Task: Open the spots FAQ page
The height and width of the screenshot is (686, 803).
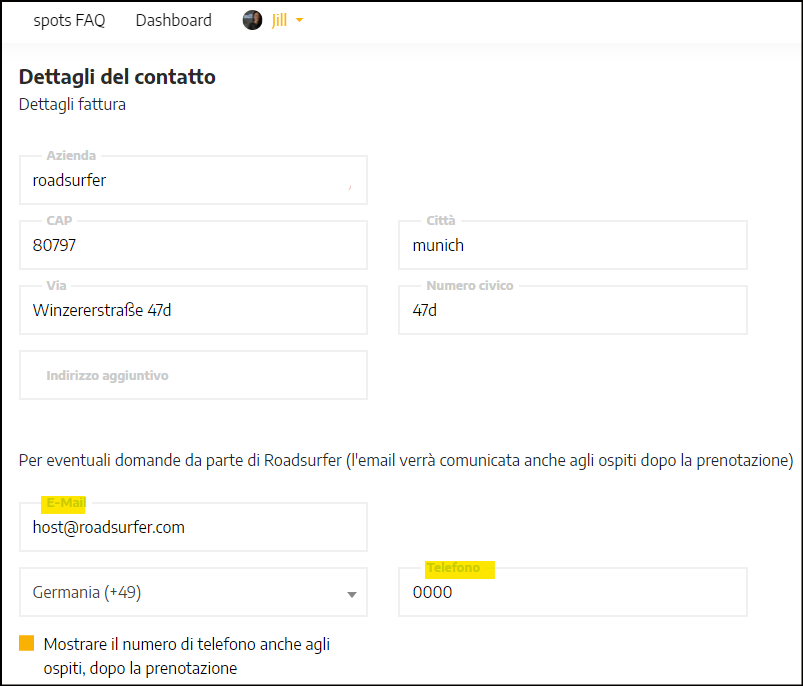Action: point(69,20)
